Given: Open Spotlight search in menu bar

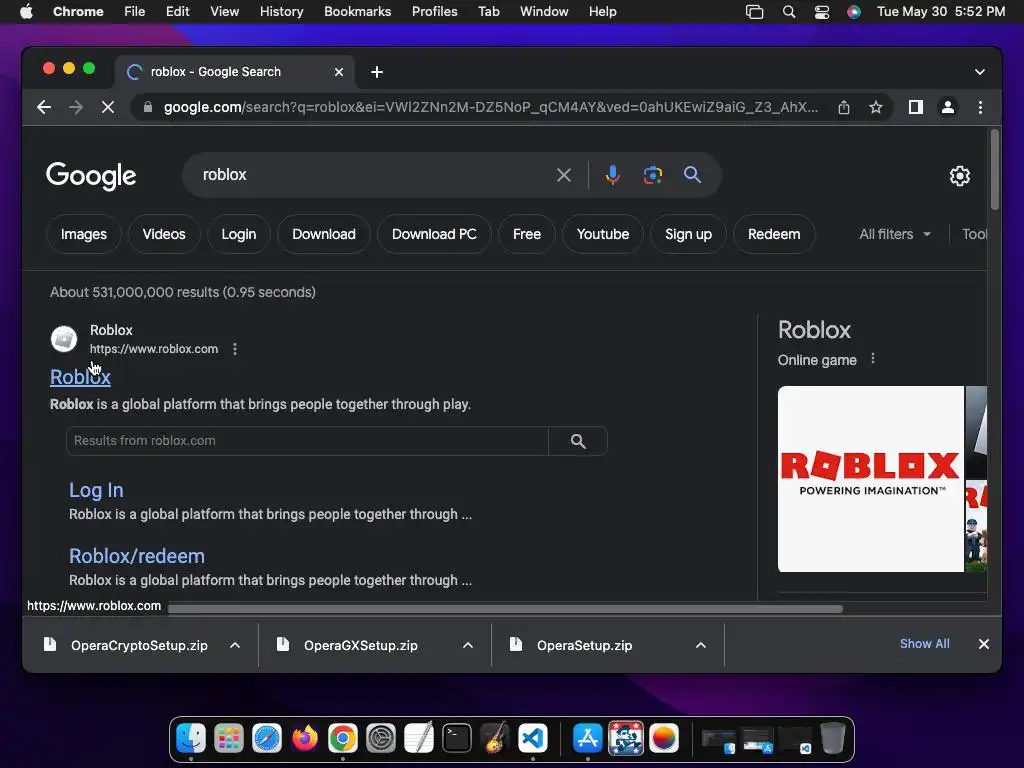Looking at the screenshot, I should (x=789, y=12).
